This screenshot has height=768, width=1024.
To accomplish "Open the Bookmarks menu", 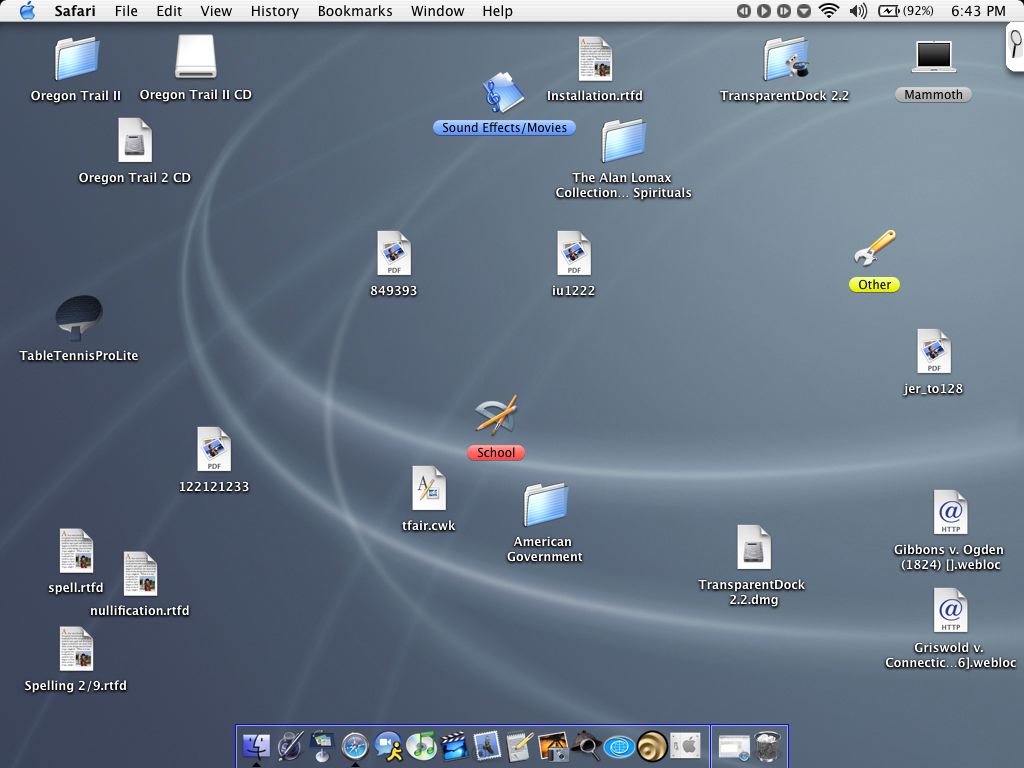I will [x=355, y=11].
